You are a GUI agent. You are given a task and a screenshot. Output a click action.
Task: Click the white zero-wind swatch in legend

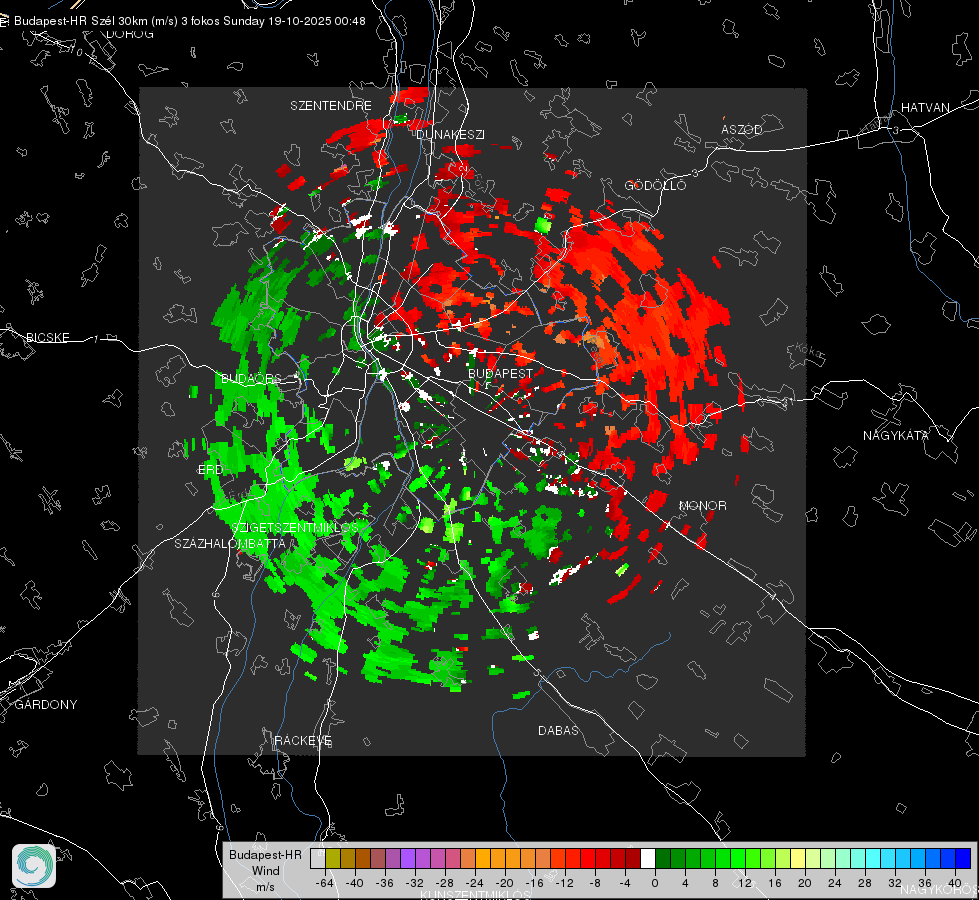648,859
